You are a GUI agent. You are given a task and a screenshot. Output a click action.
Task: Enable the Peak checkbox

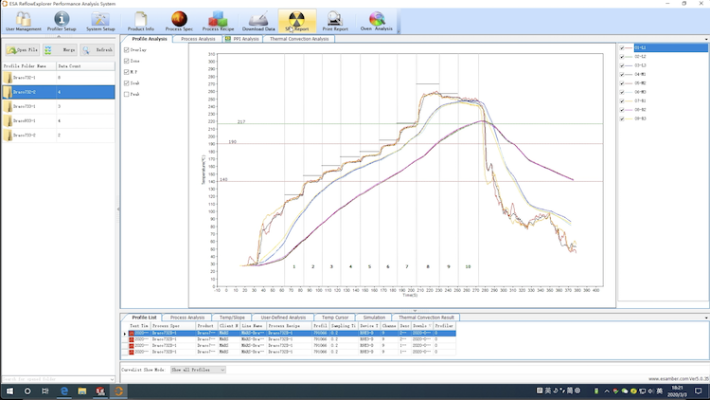click(x=126, y=94)
